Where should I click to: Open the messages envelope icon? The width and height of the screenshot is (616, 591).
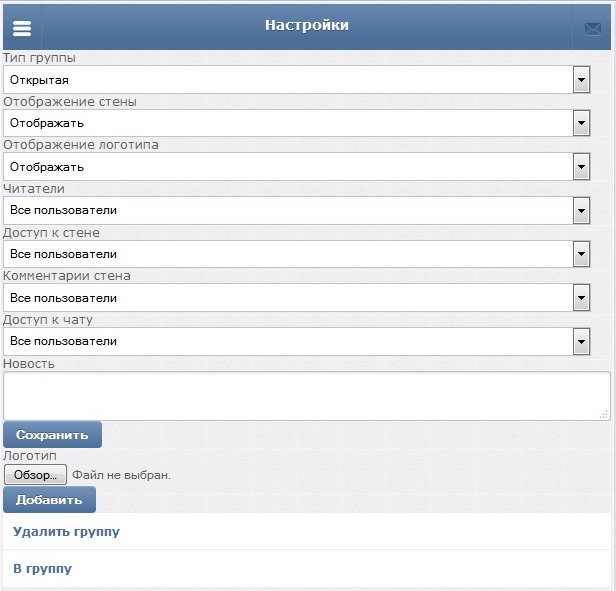593,29
